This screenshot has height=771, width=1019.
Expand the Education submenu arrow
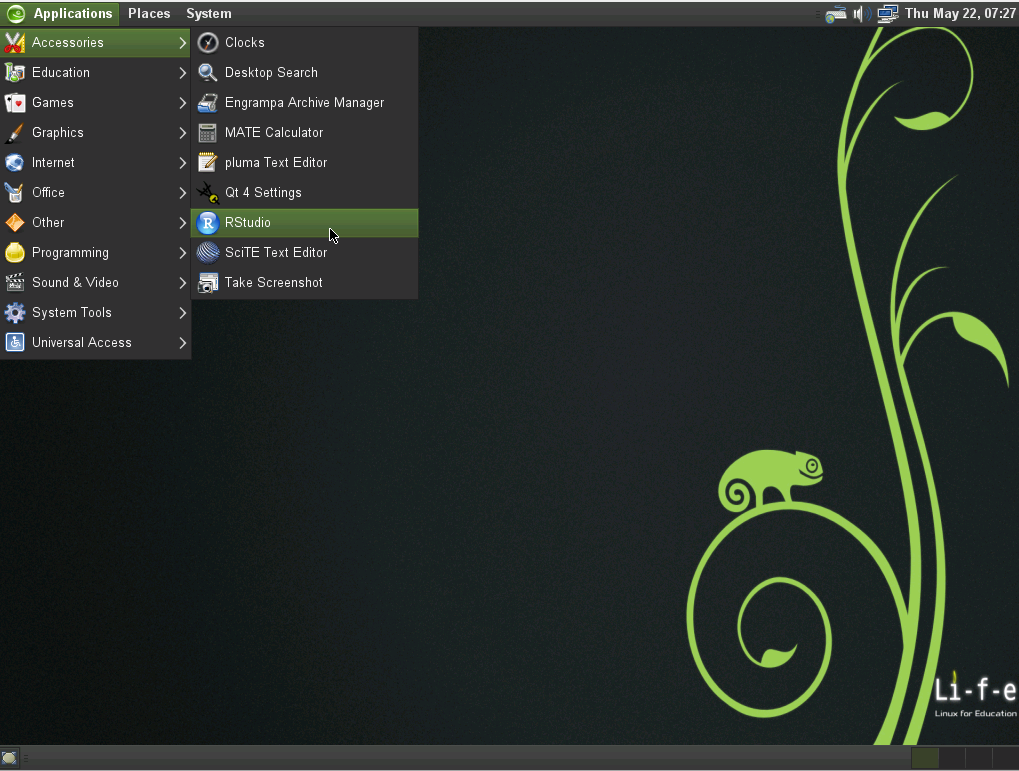(x=183, y=73)
